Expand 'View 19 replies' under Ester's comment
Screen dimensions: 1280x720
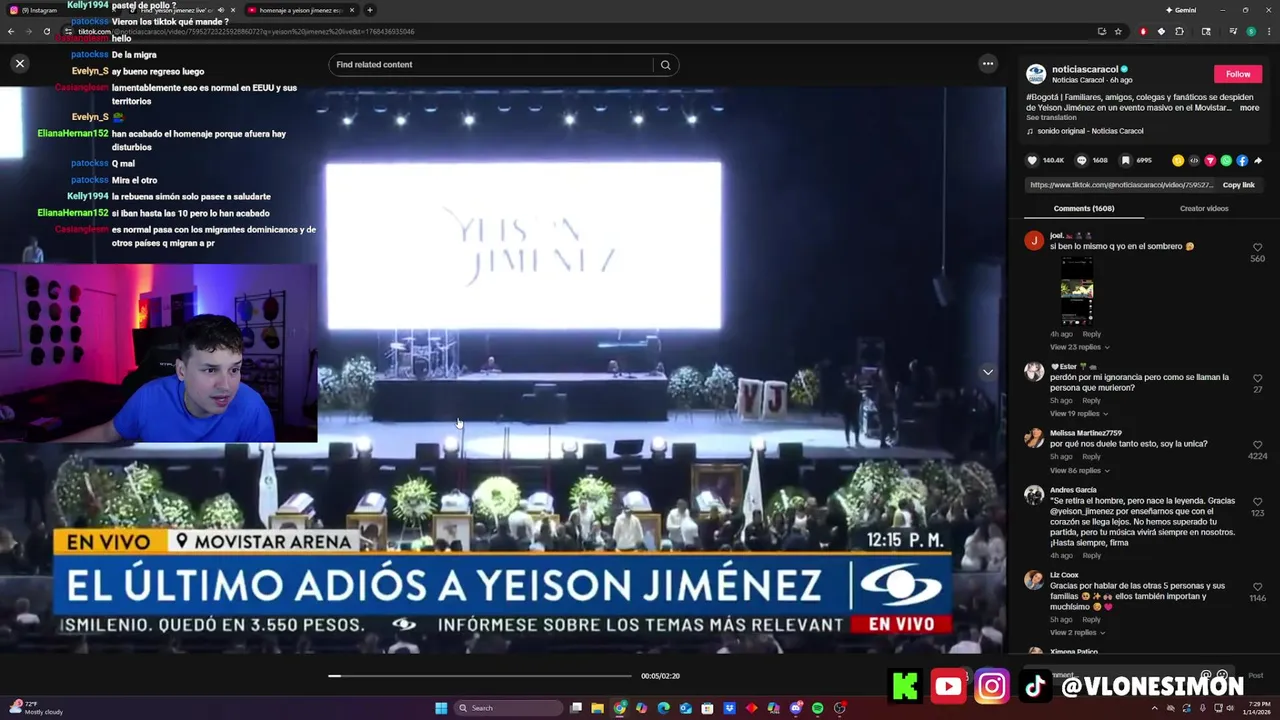pyautogui.click(x=1078, y=413)
